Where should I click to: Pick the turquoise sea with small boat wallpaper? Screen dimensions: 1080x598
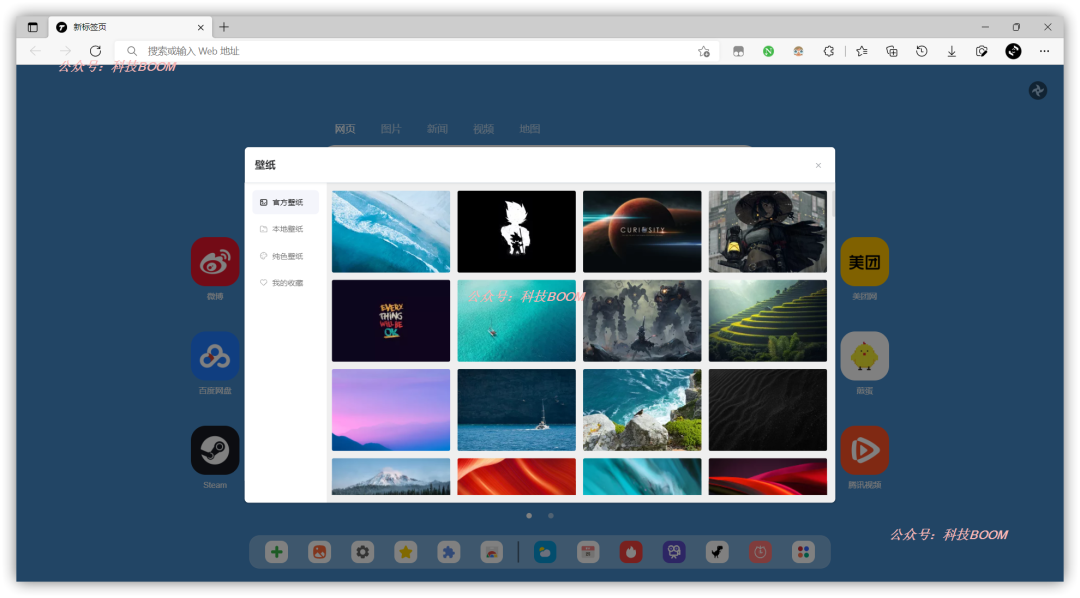pyautogui.click(x=517, y=320)
